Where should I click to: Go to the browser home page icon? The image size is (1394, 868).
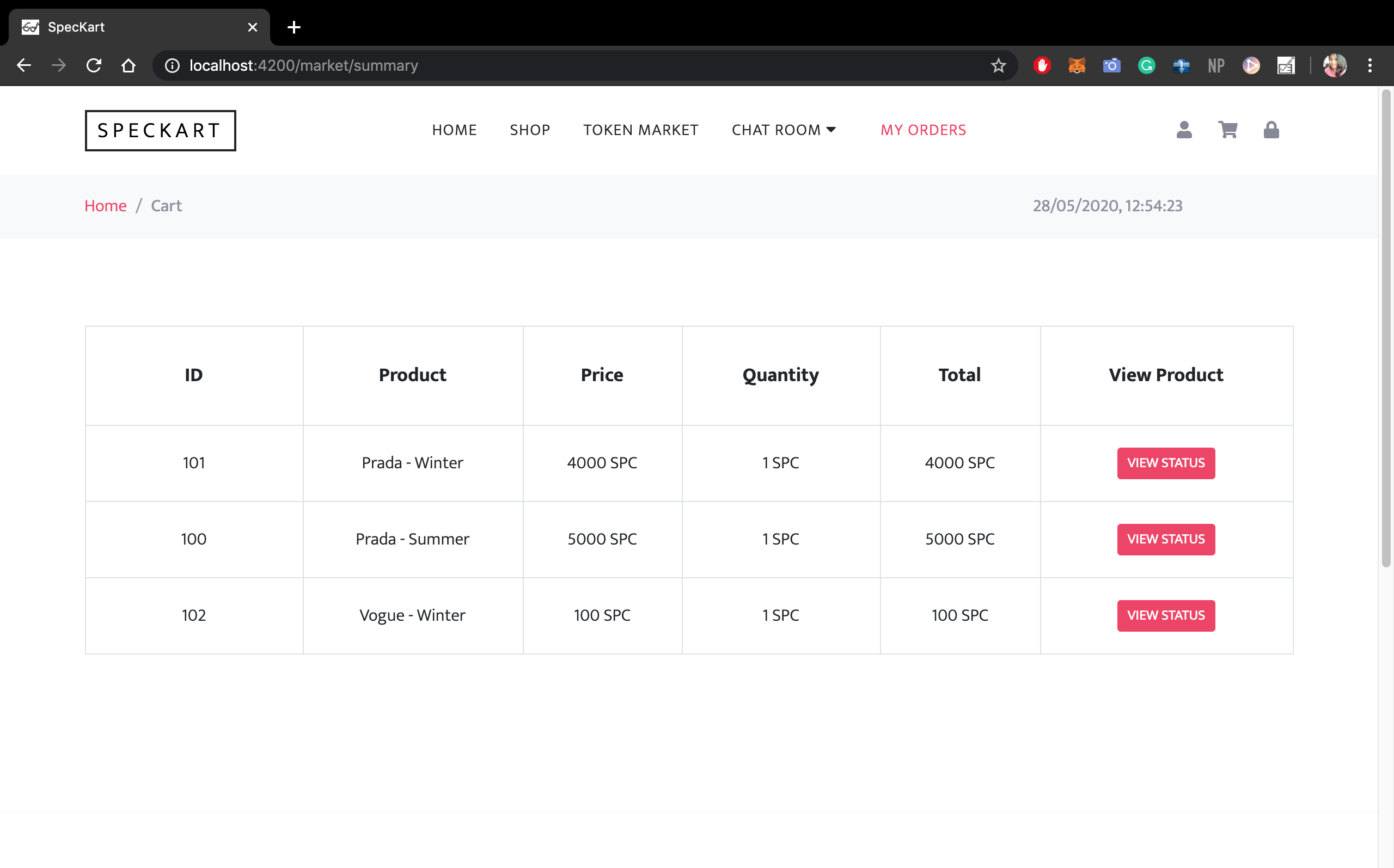(x=129, y=65)
